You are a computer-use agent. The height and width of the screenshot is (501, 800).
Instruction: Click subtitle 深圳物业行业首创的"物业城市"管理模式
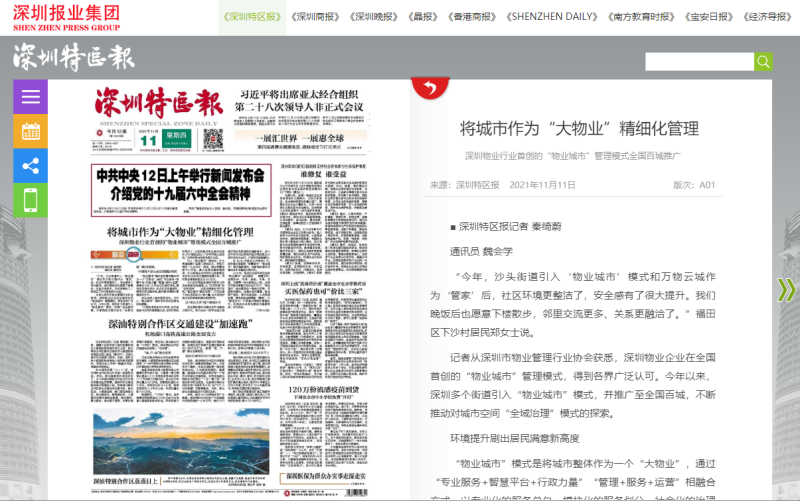(572, 156)
